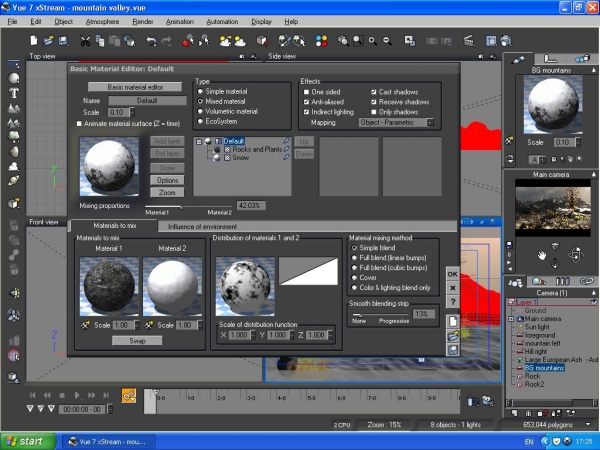
Task: Adjust the Smooth blending strip slider
Action: (358, 315)
